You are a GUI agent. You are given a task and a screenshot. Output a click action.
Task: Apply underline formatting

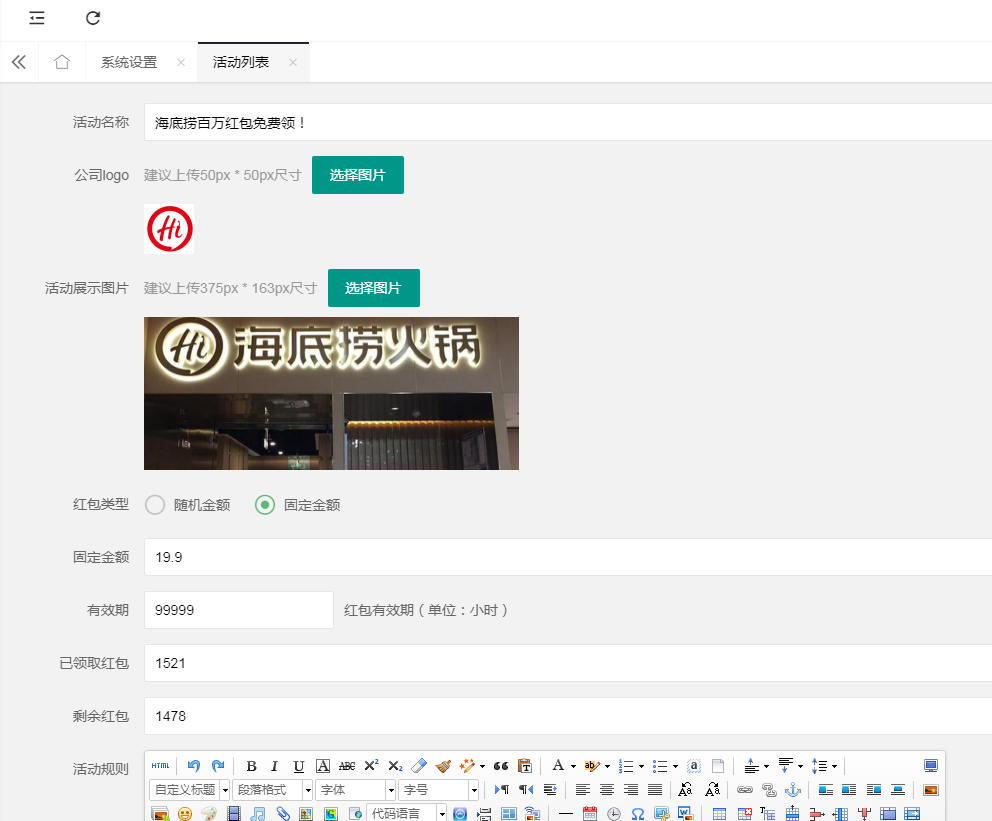[299, 766]
